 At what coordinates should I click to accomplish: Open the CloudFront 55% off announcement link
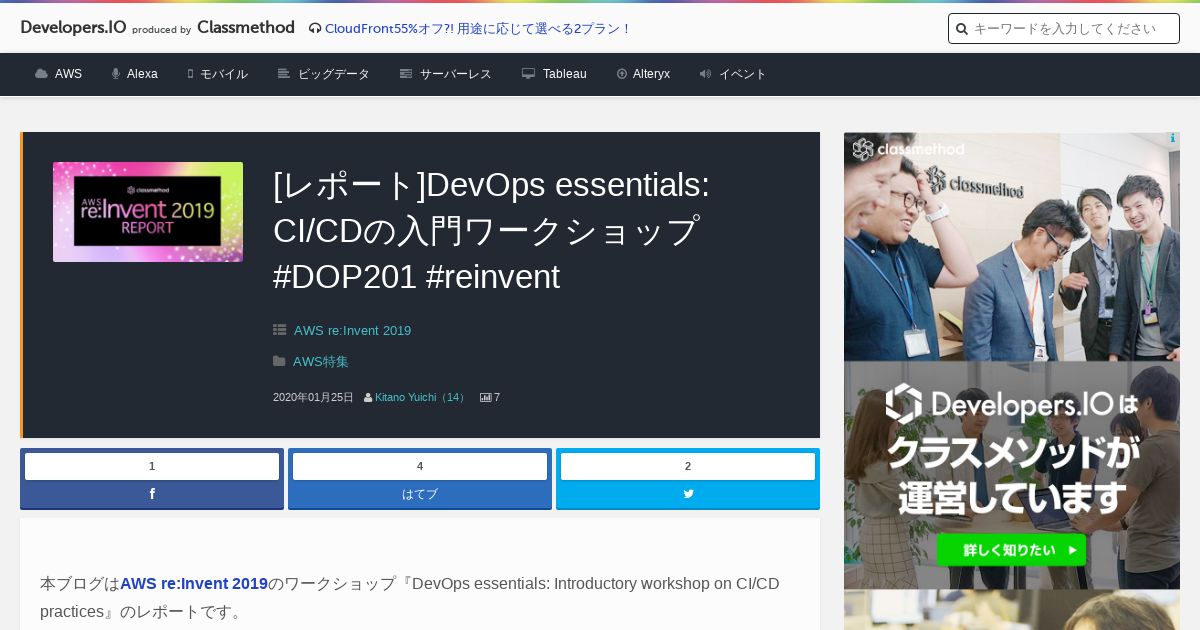(x=478, y=28)
